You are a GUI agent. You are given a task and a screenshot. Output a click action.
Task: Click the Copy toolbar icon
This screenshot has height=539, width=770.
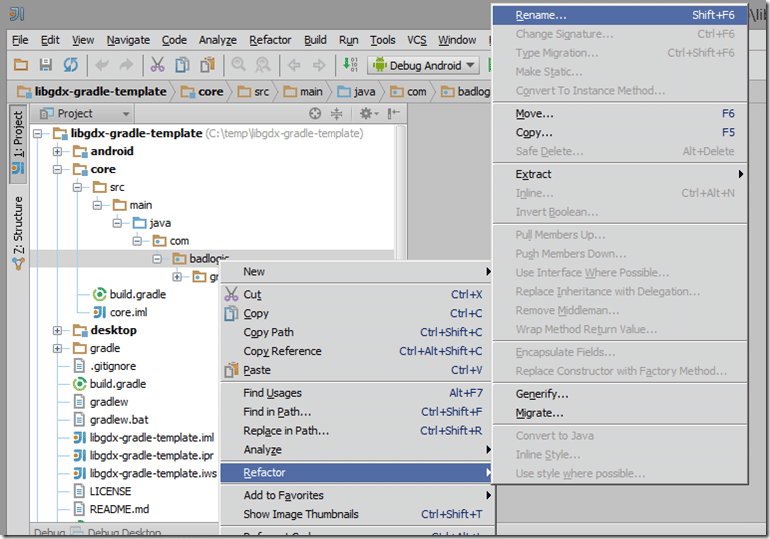pyautogui.click(x=182, y=65)
